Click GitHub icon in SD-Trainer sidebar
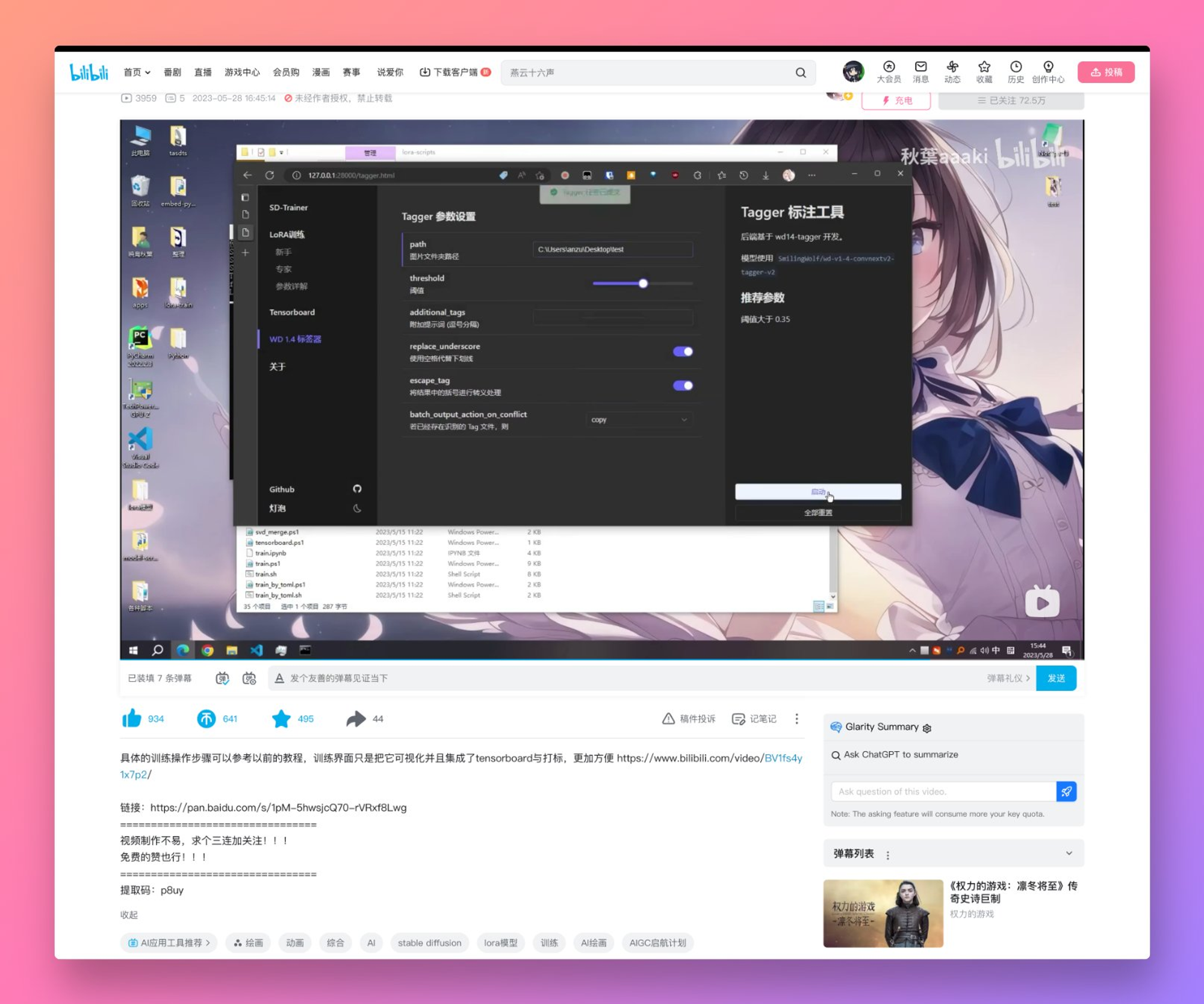The height and width of the screenshot is (1004, 1204). coord(357,489)
